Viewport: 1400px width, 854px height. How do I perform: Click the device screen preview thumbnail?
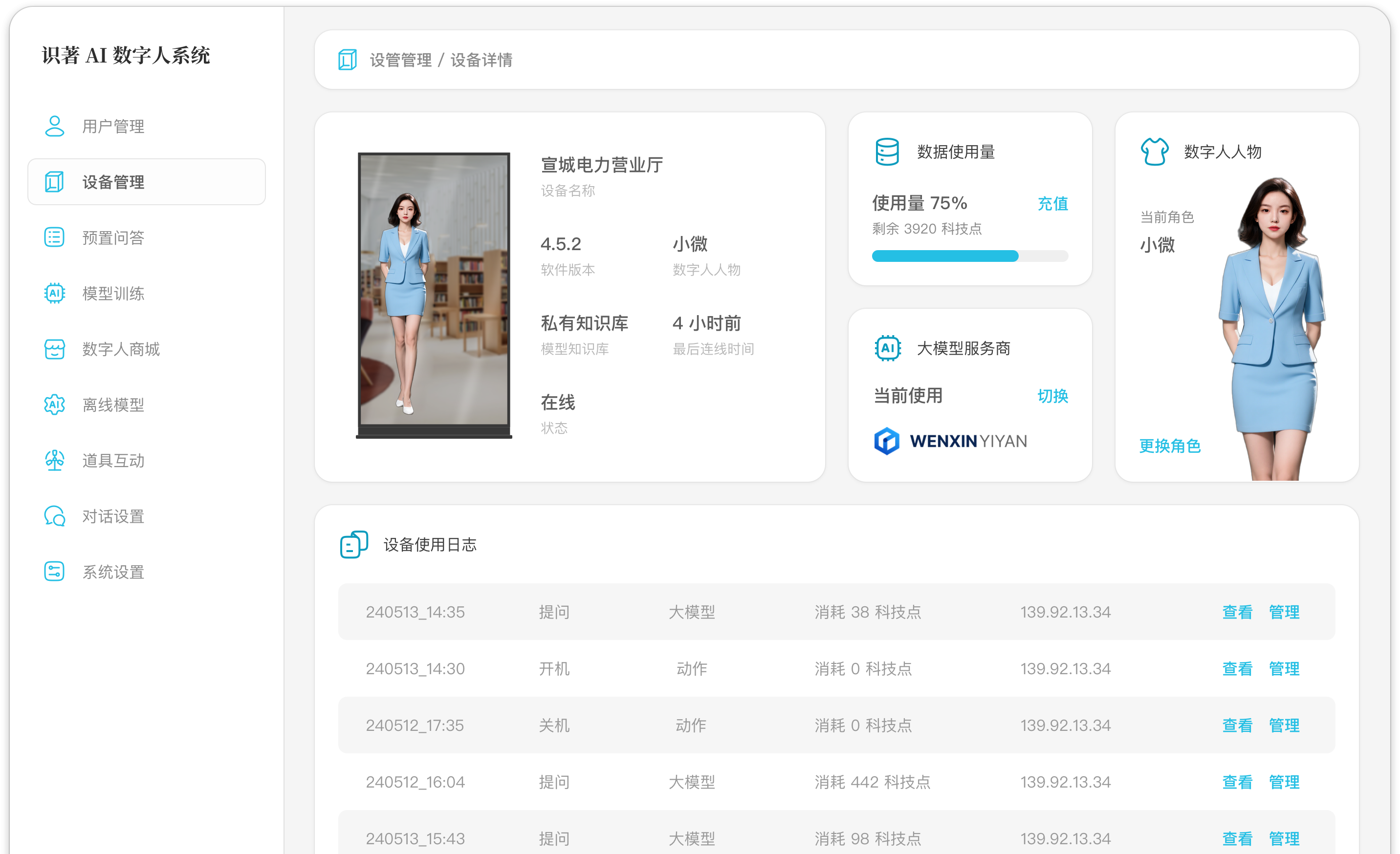click(x=434, y=290)
